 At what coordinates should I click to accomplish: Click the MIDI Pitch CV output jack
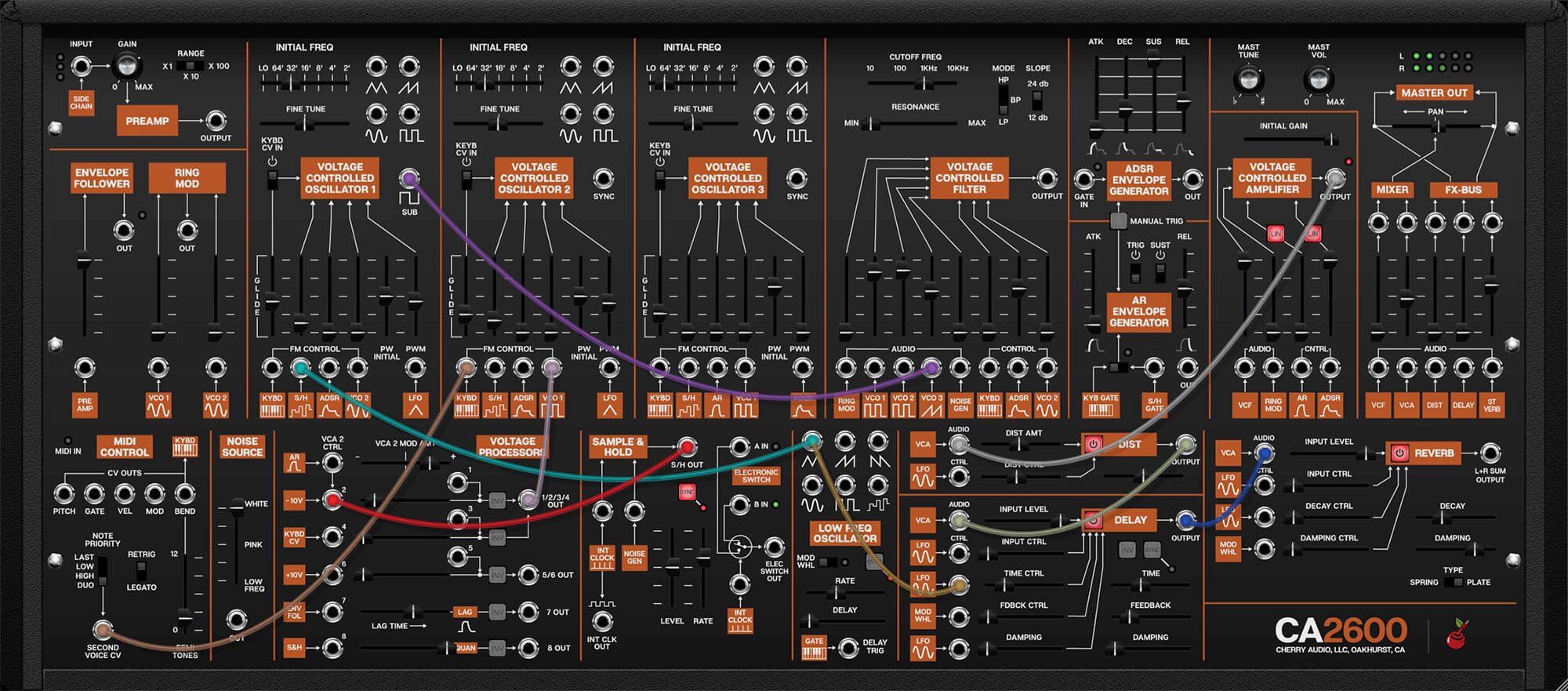64,493
